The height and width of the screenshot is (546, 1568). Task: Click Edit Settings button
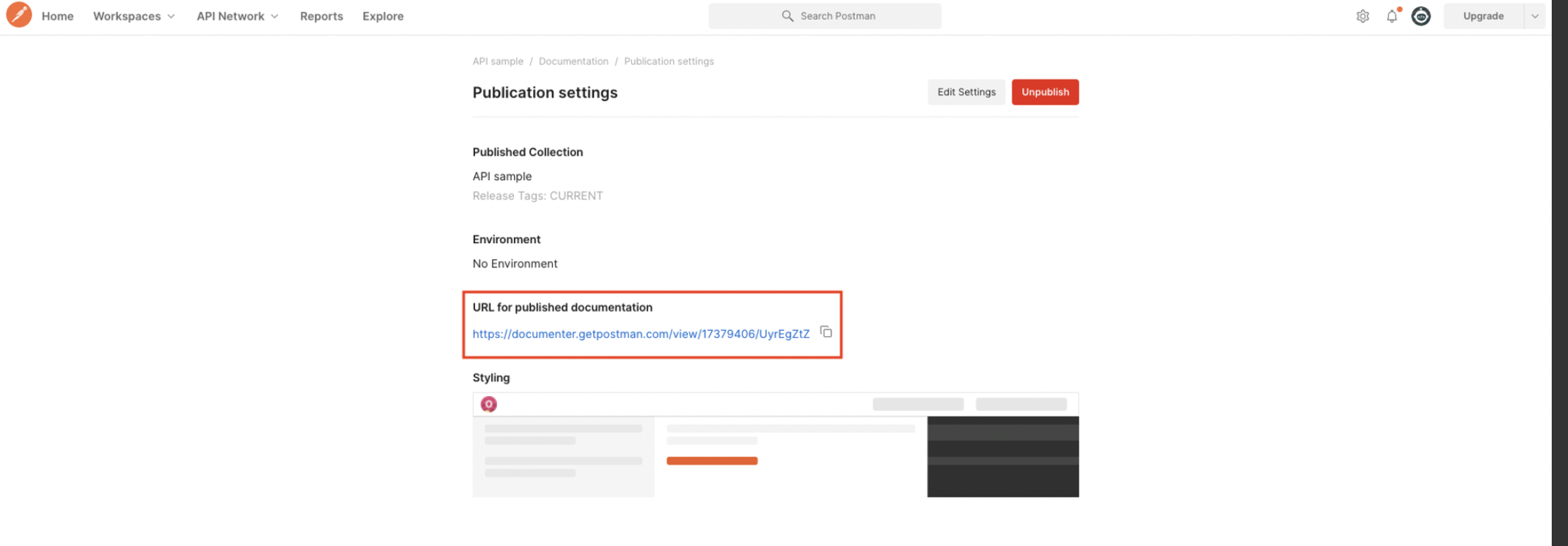(x=966, y=92)
